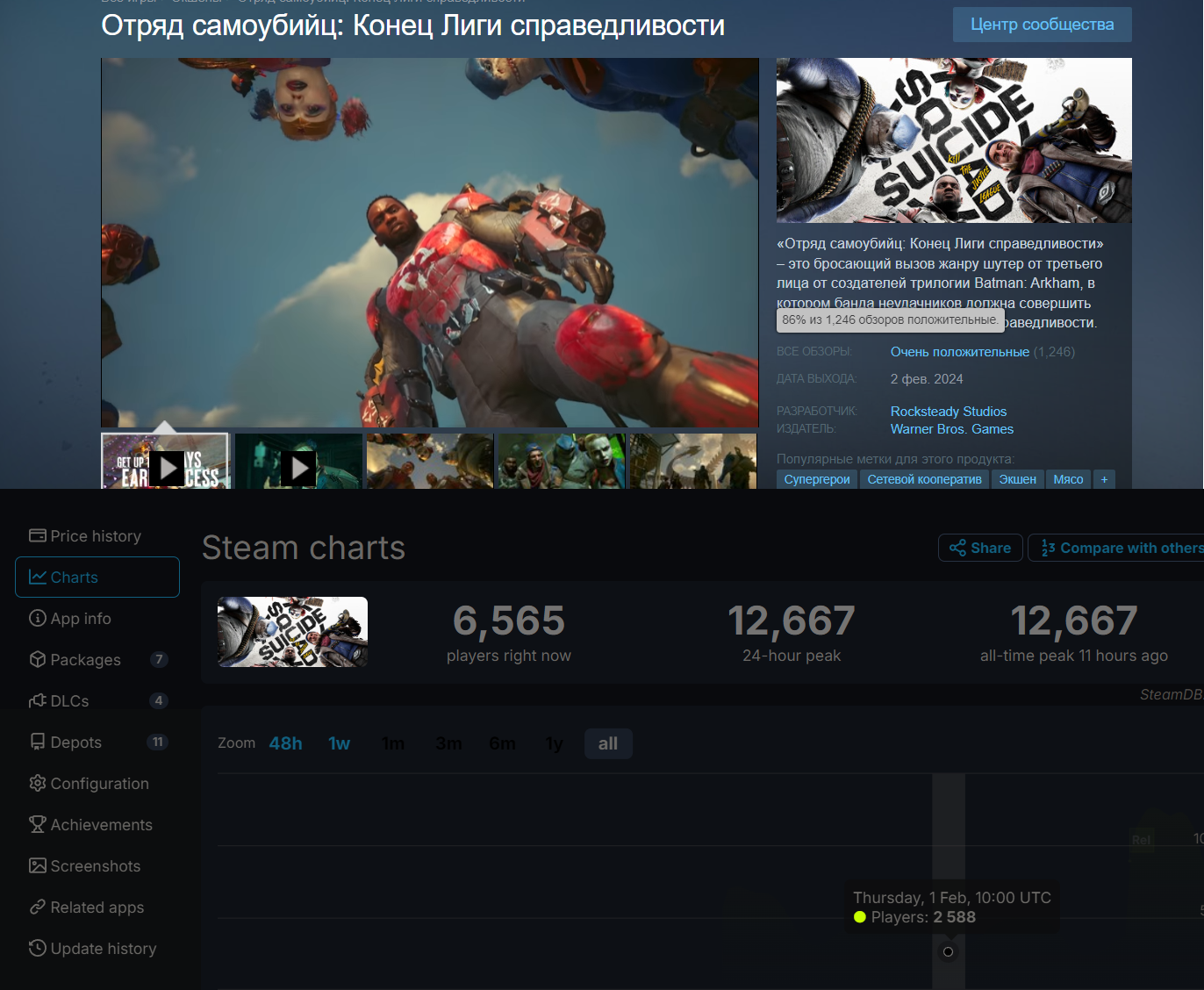This screenshot has width=1204, height=990.
Task: Click the Экшен tag
Action: 1018,479
